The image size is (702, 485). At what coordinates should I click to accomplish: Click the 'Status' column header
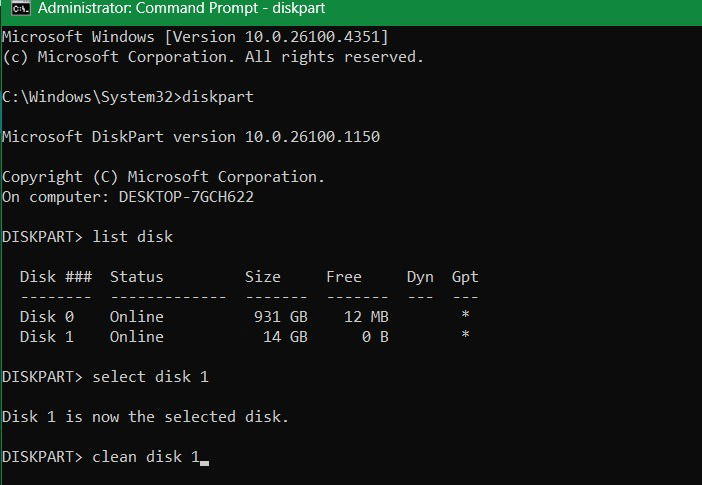click(x=136, y=277)
